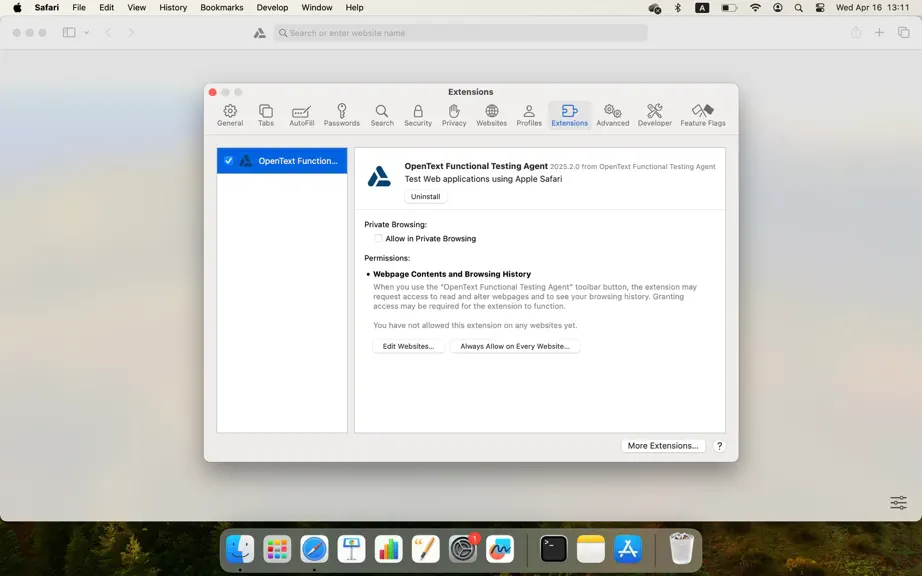Image resolution: width=922 pixels, height=576 pixels.
Task: Open Notes from the Dock
Action: [x=590, y=549]
